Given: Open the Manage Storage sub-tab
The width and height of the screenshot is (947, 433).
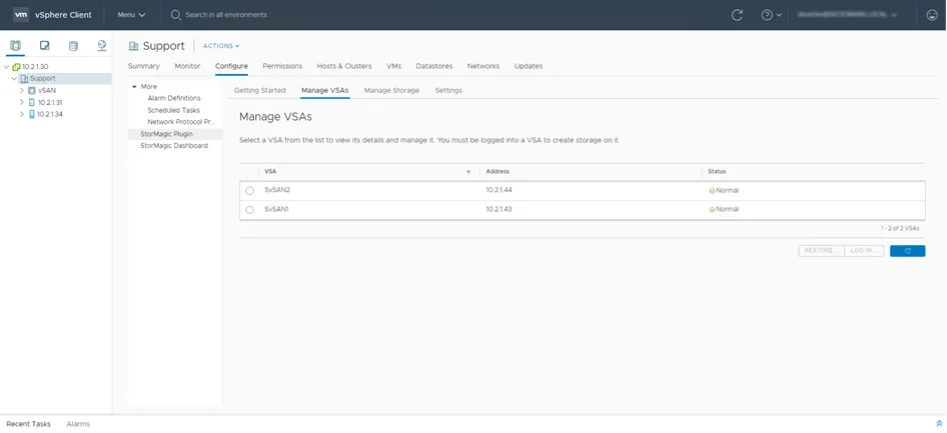Looking at the screenshot, I should coord(391,91).
